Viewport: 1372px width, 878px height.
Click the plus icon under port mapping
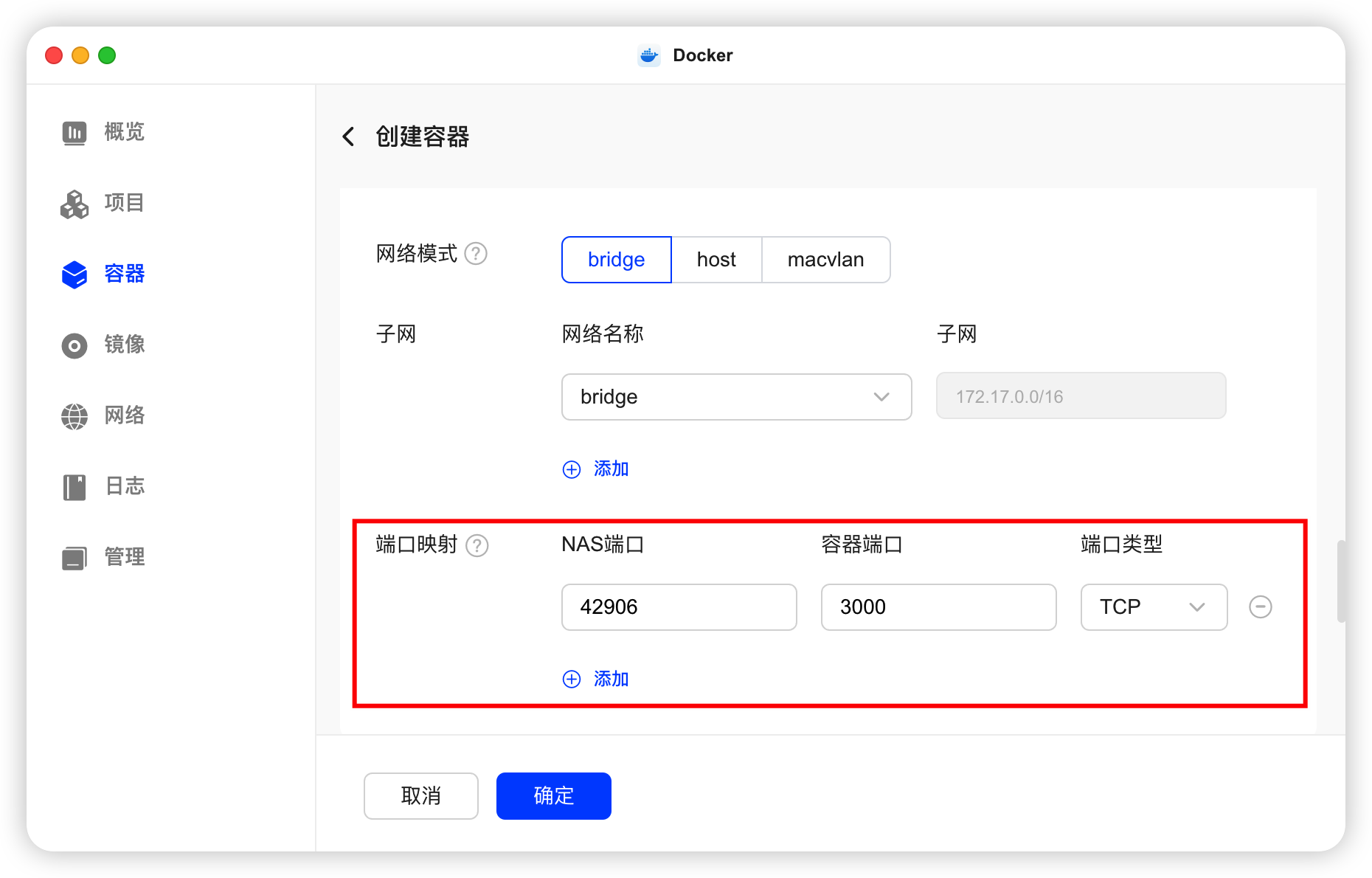pos(572,679)
